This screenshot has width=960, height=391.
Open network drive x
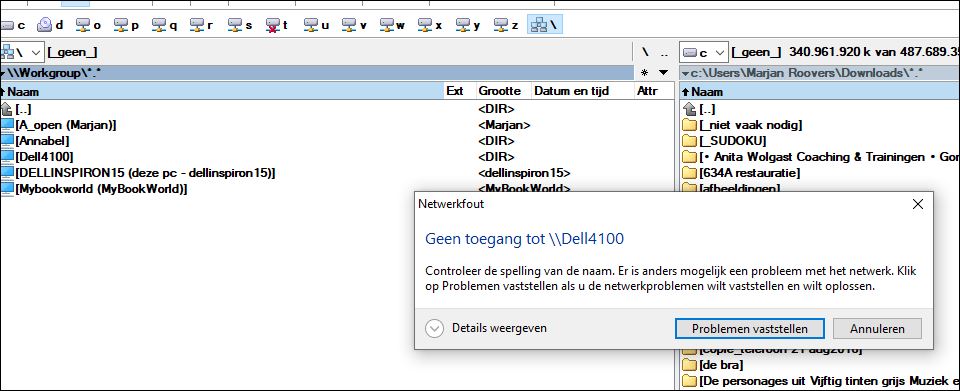click(431, 25)
